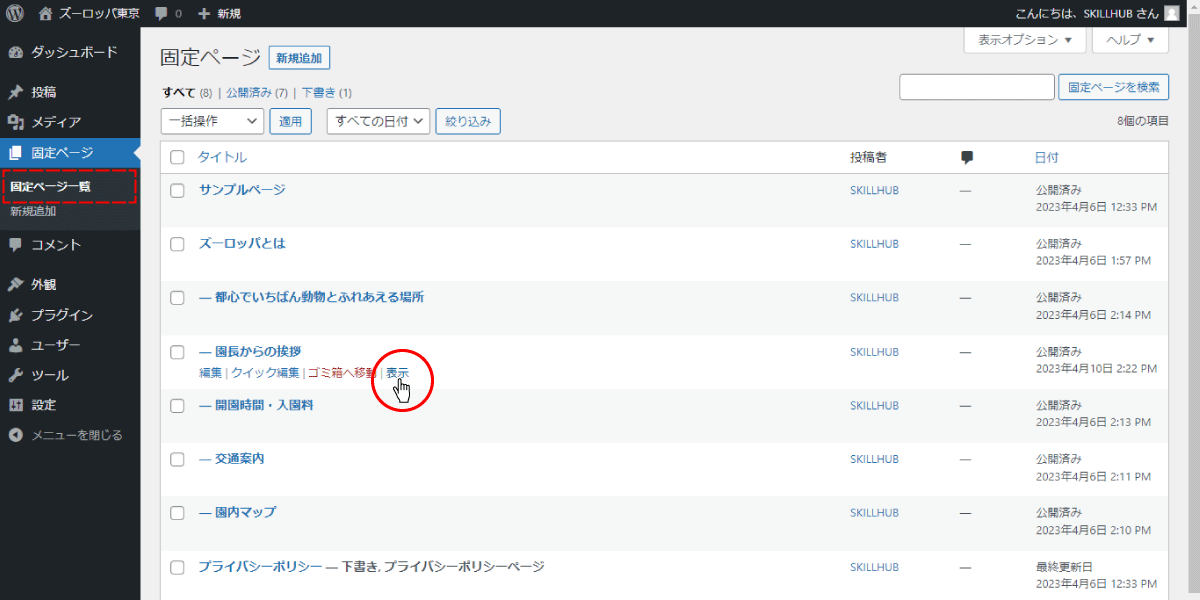Viewport: 1200px width, 600px height.
Task: Check the サンプルページ row checkbox
Action: (x=177, y=190)
